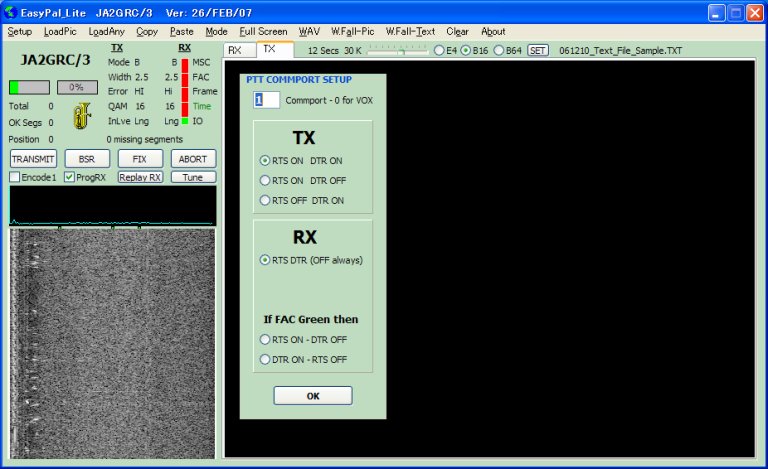
Task: Open the About menu
Action: [493, 32]
